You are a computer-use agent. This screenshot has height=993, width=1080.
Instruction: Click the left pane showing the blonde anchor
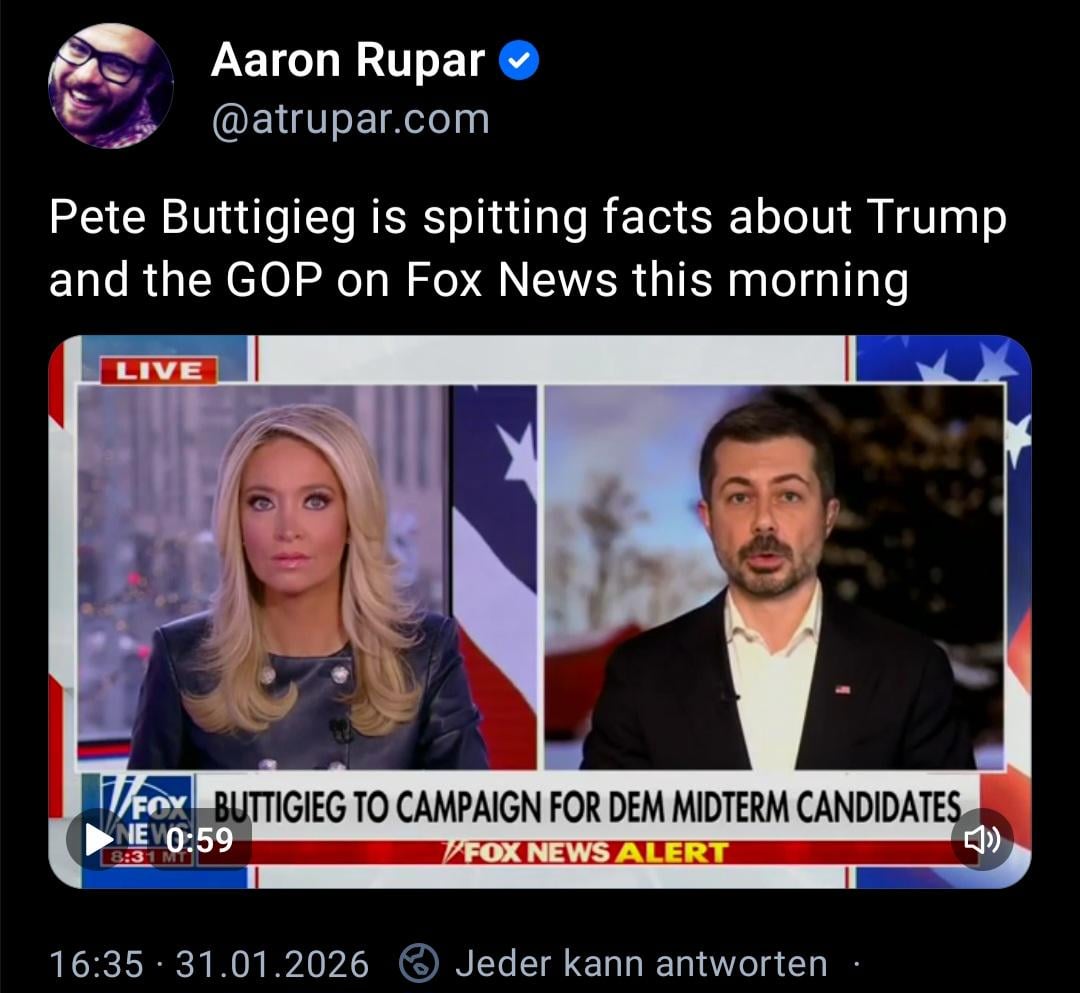click(x=307, y=577)
